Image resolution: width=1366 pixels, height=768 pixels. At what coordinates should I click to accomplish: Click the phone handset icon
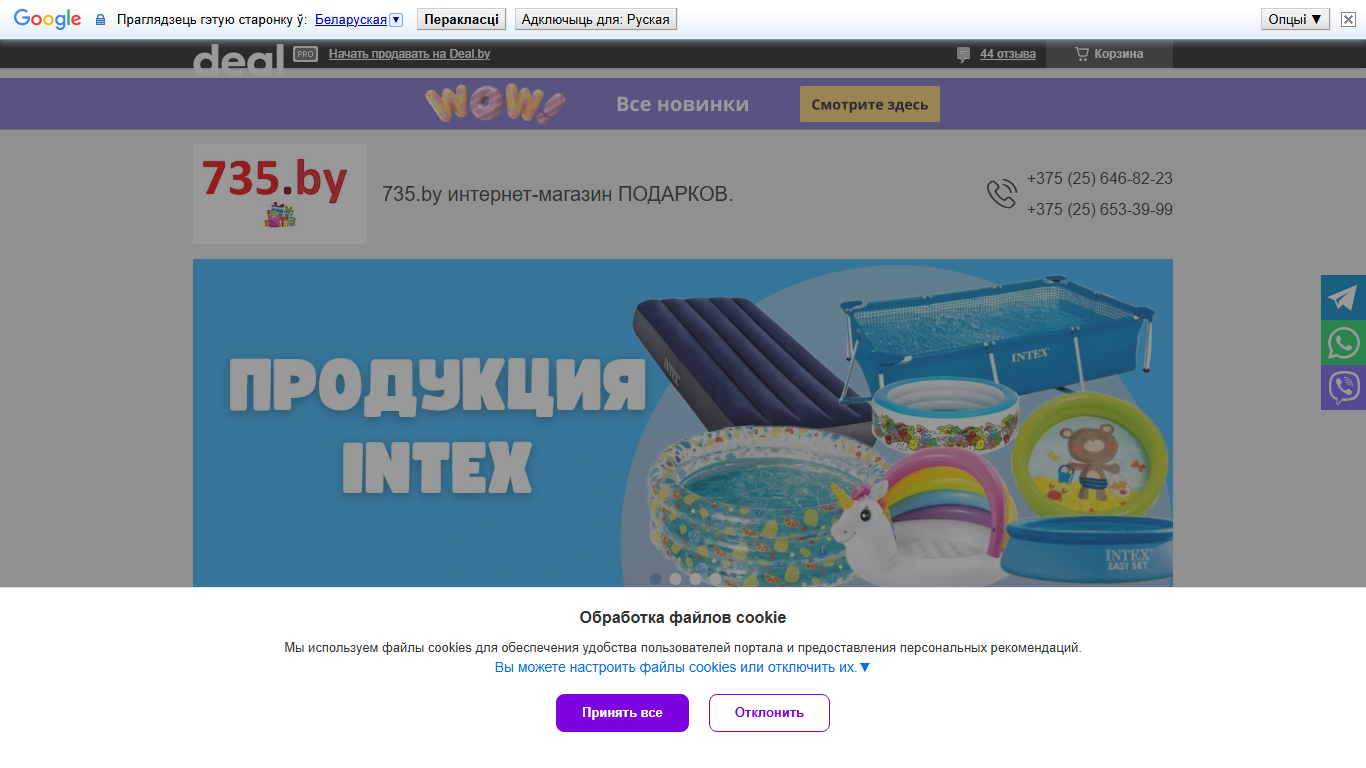click(x=1001, y=194)
